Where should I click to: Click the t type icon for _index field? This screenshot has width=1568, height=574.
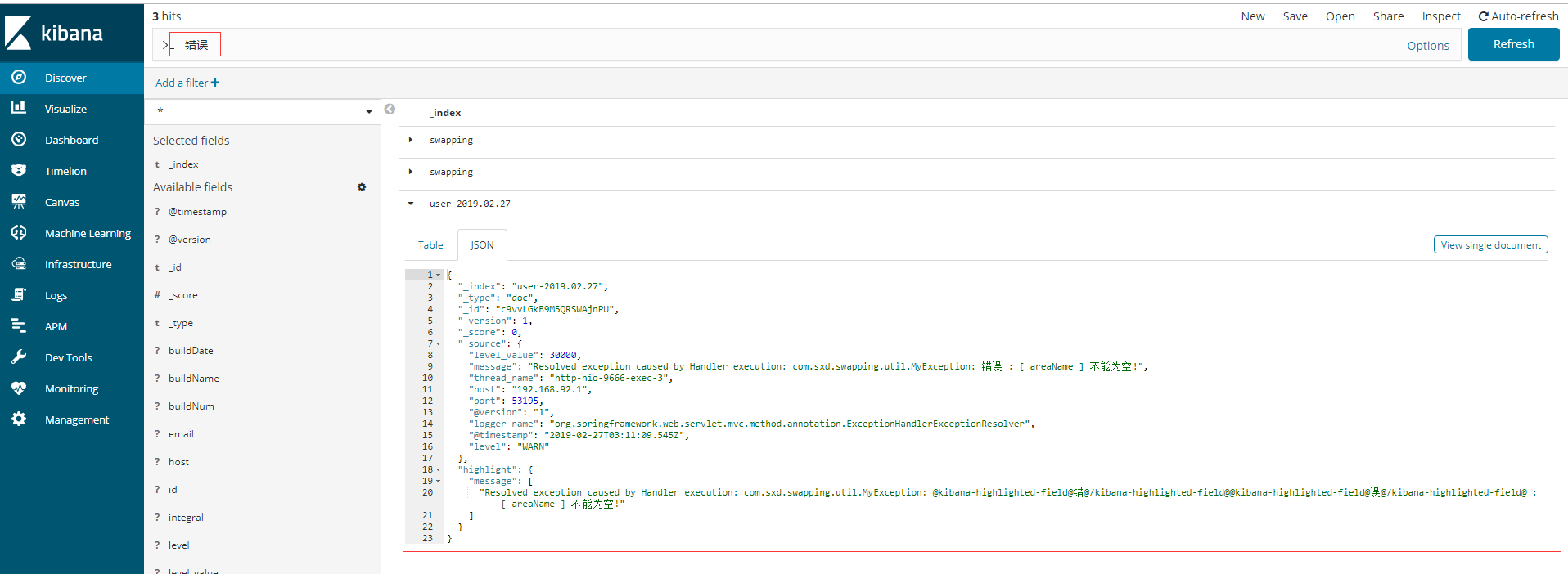click(157, 164)
